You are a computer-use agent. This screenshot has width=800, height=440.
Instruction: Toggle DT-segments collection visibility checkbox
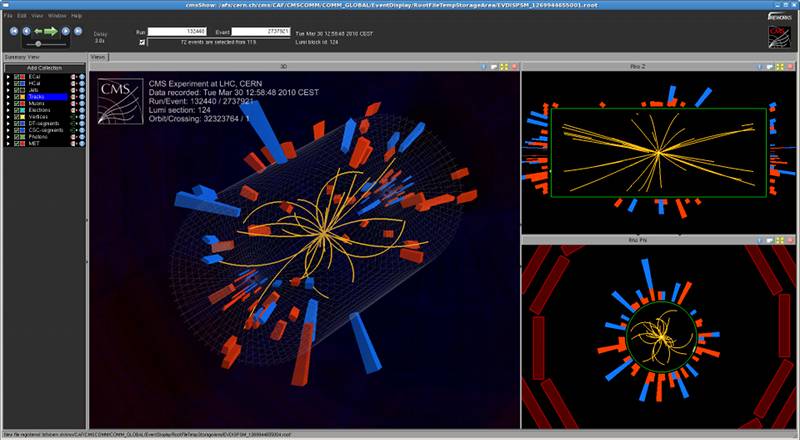pyautogui.click(x=16, y=124)
